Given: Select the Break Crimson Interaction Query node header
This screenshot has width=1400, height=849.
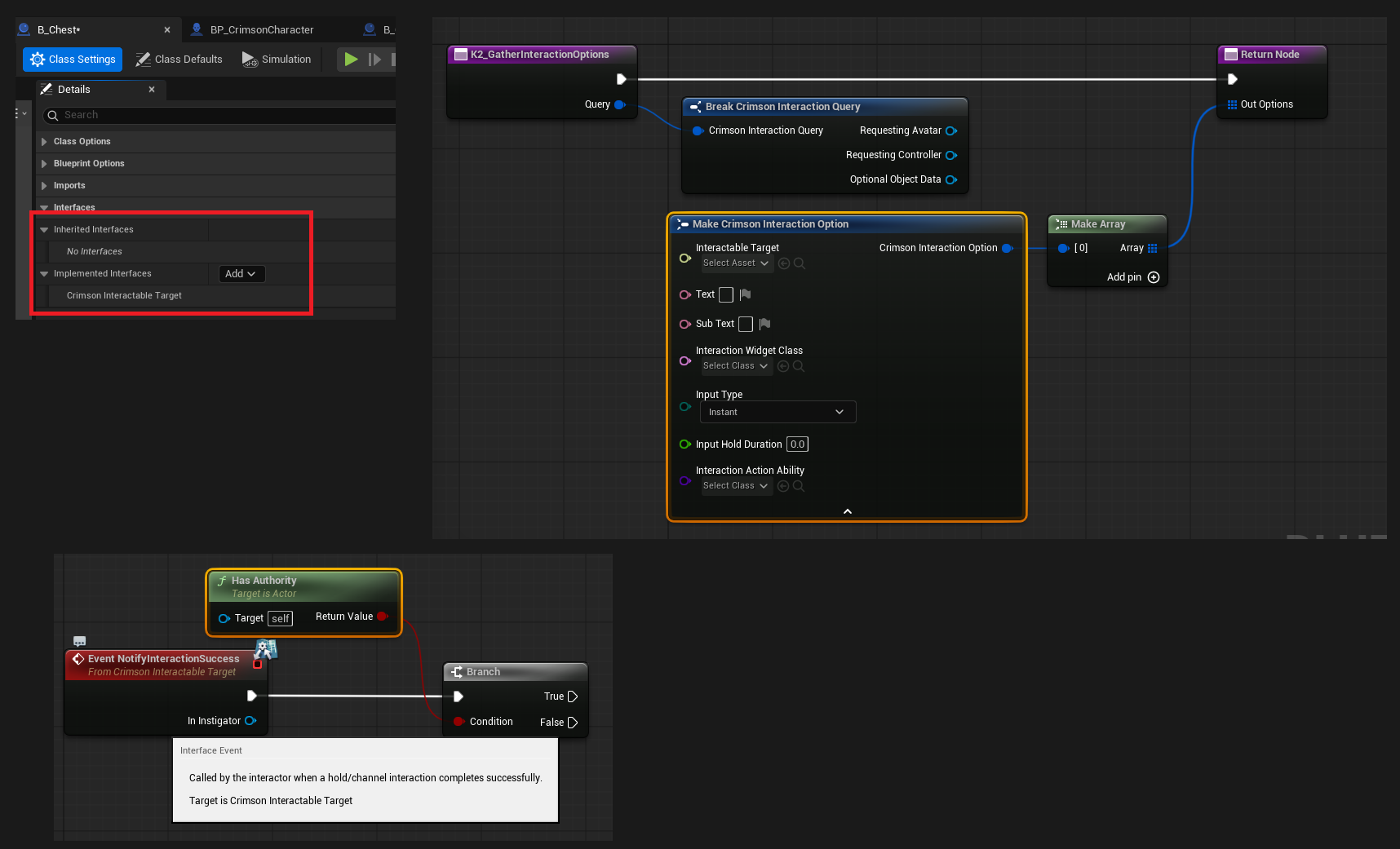Looking at the screenshot, I should tap(825, 107).
